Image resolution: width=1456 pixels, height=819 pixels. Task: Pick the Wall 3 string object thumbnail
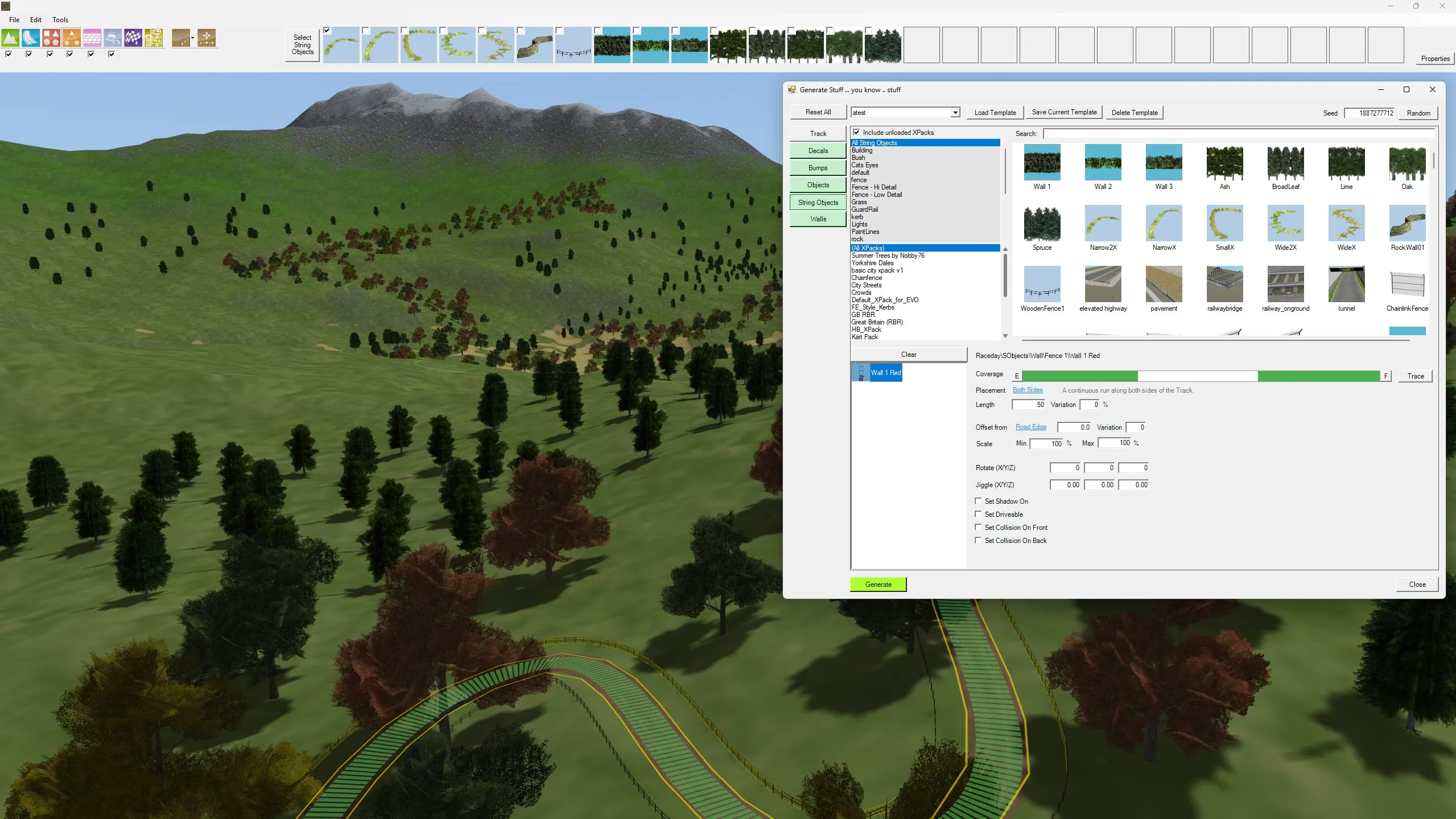[x=1164, y=162]
